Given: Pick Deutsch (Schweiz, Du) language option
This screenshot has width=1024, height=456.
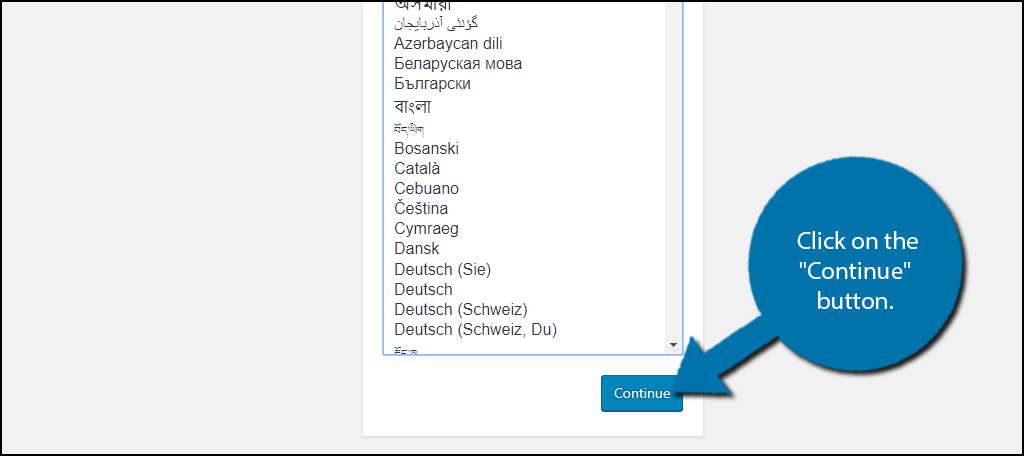Looking at the screenshot, I should (x=475, y=330).
